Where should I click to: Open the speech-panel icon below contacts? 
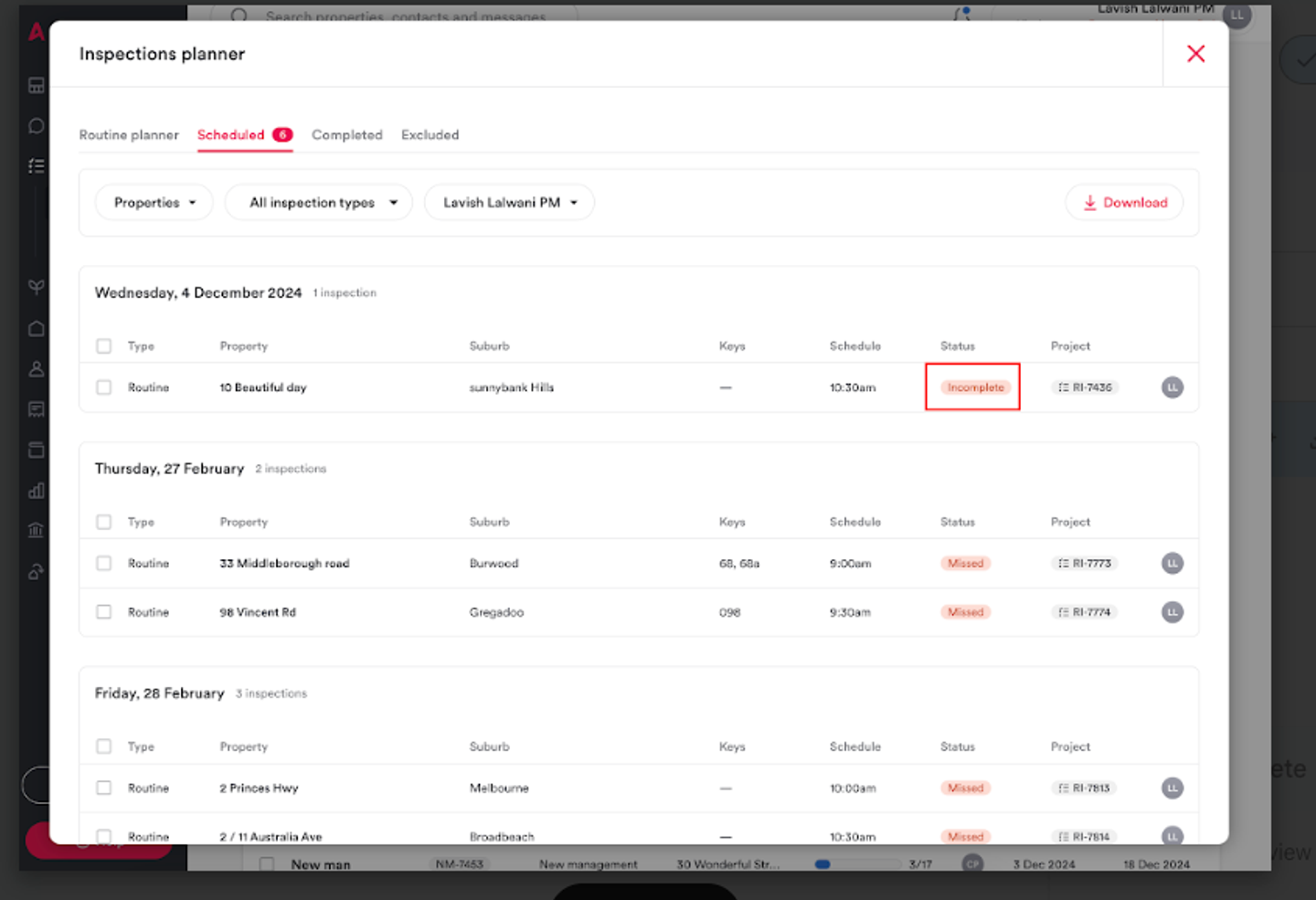37,409
